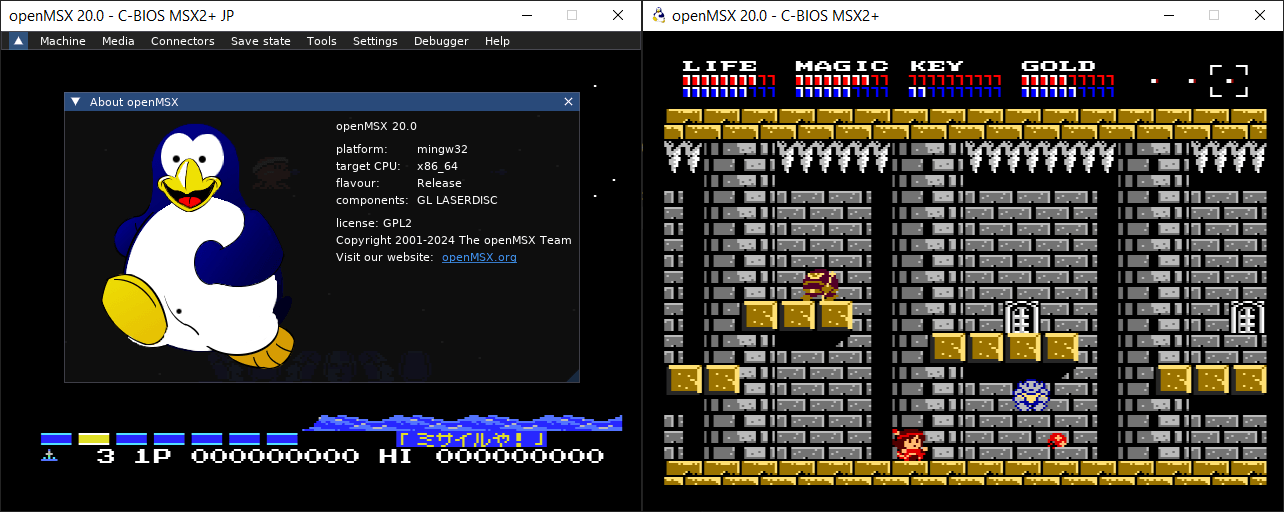This screenshot has width=1284, height=512.
Task: Click the HI score value in left game
Action: pyautogui.click(x=519, y=456)
